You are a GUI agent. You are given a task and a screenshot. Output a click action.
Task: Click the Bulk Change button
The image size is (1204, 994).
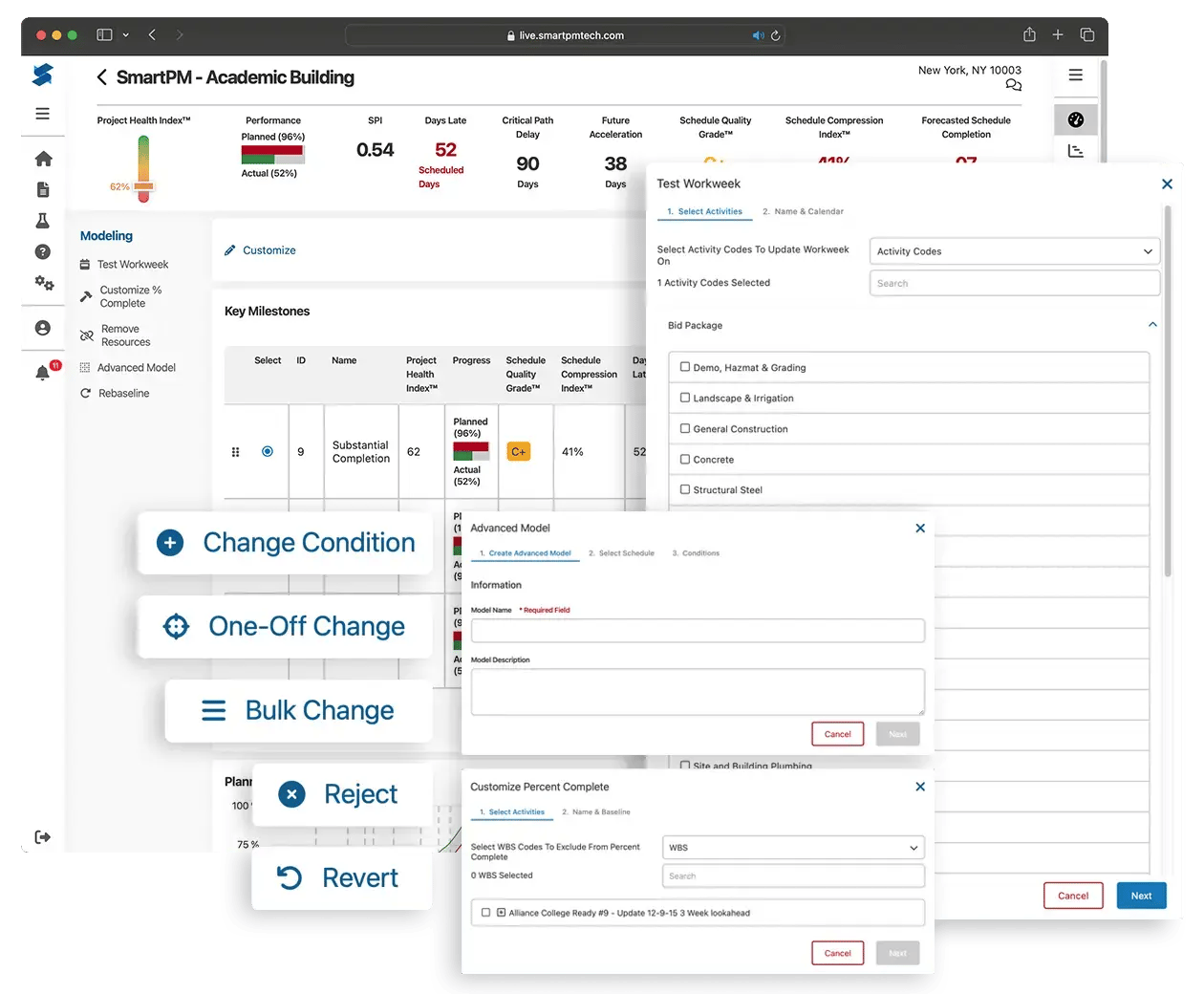click(298, 711)
